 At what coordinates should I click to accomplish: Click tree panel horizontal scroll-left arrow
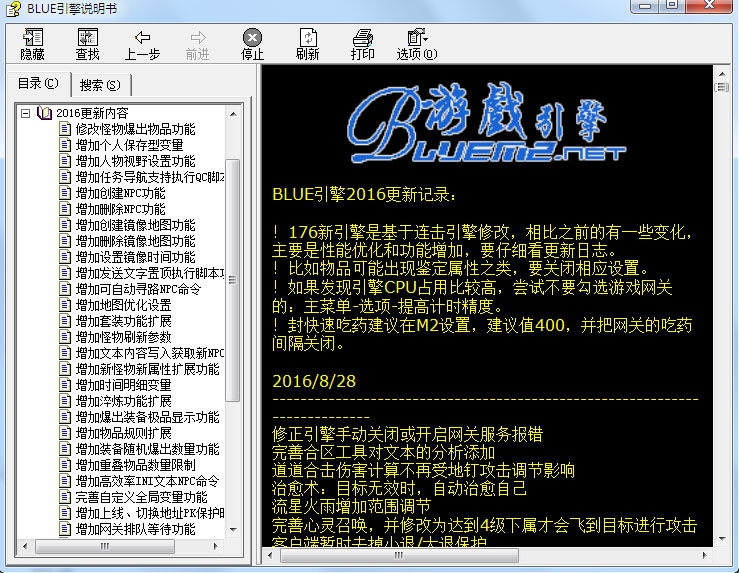click(25, 547)
